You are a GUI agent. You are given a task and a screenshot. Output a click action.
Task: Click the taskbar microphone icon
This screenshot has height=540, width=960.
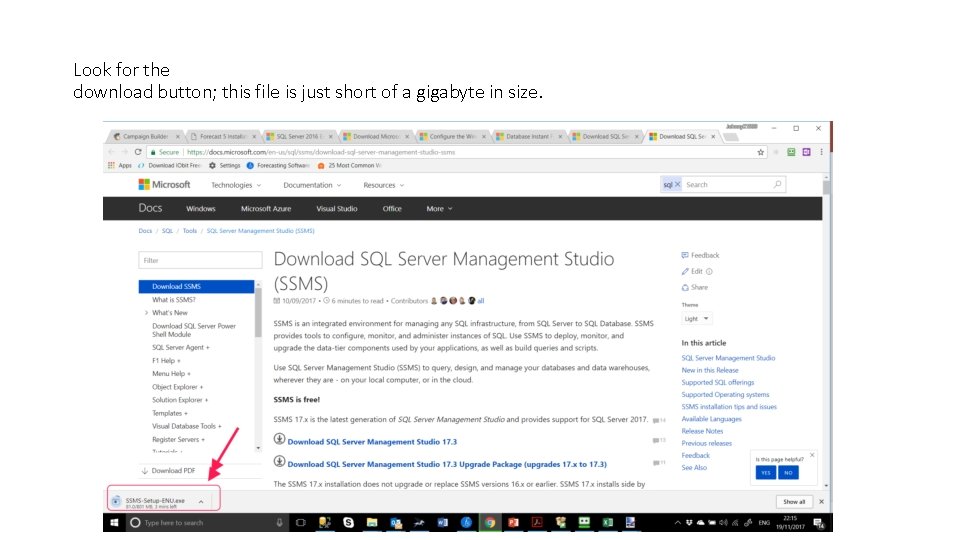pyautogui.click(x=279, y=522)
